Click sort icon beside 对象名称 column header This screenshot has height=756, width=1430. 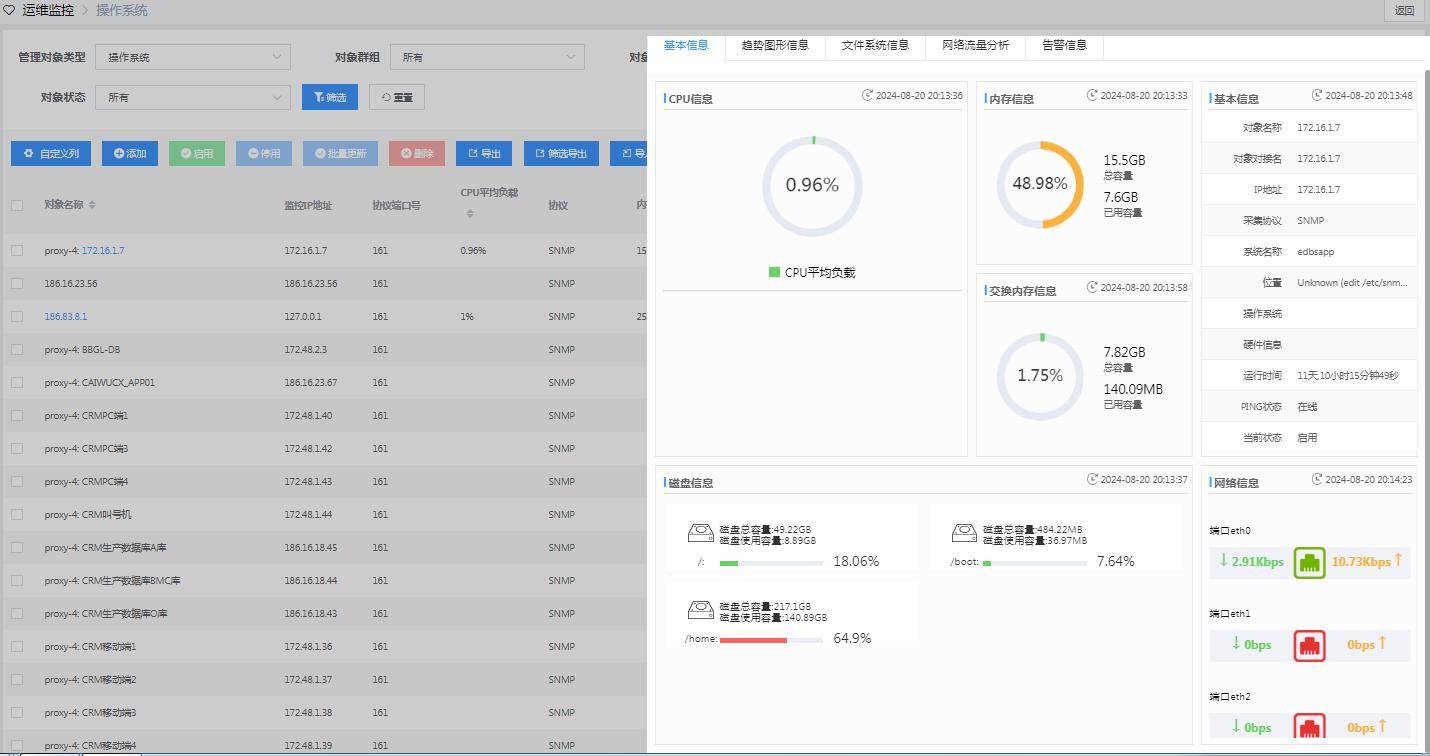click(x=92, y=205)
